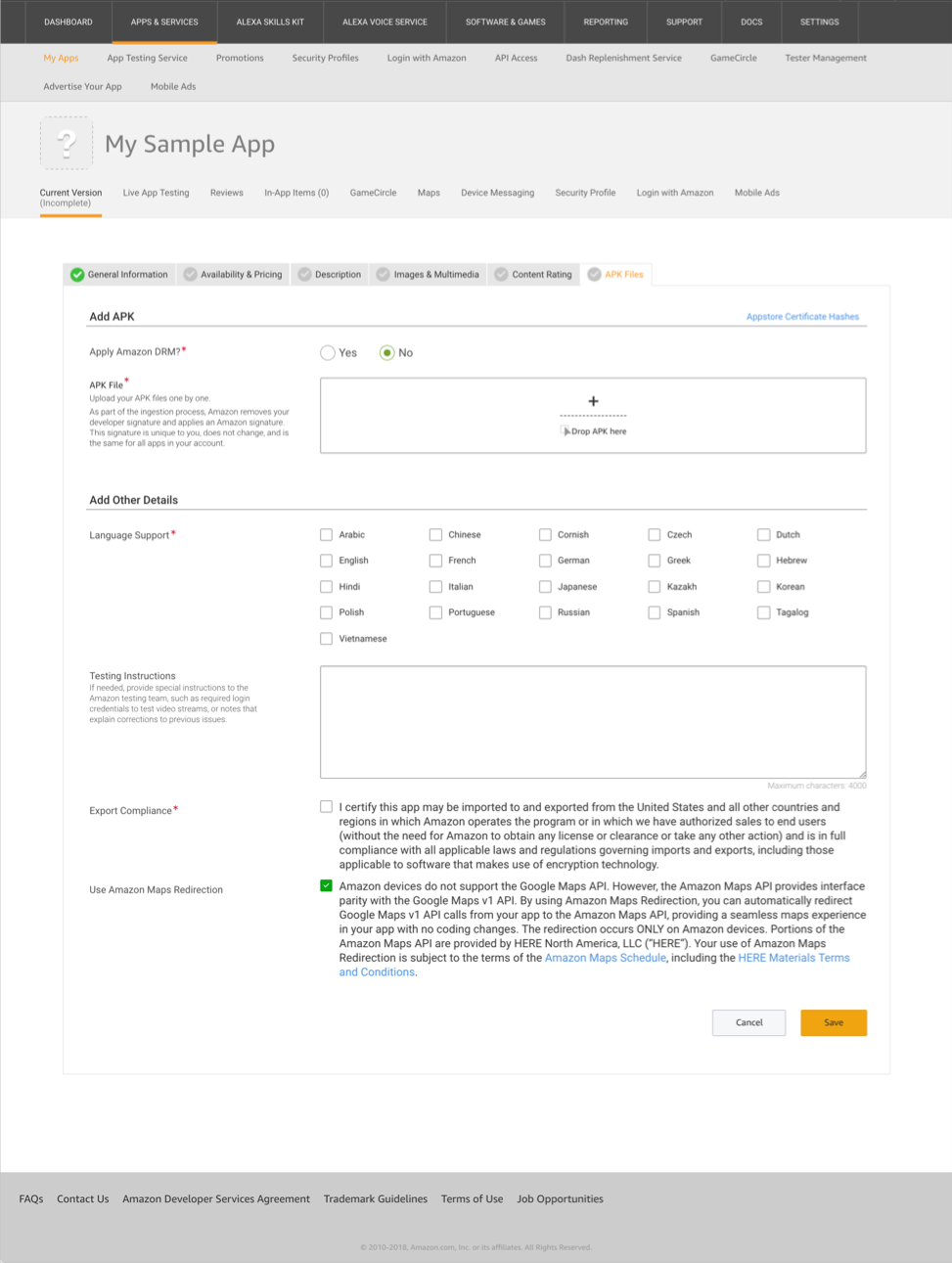952x1263 pixels.
Task: Click checkmark icon on Availability & Pricing tab
Action: point(191,275)
